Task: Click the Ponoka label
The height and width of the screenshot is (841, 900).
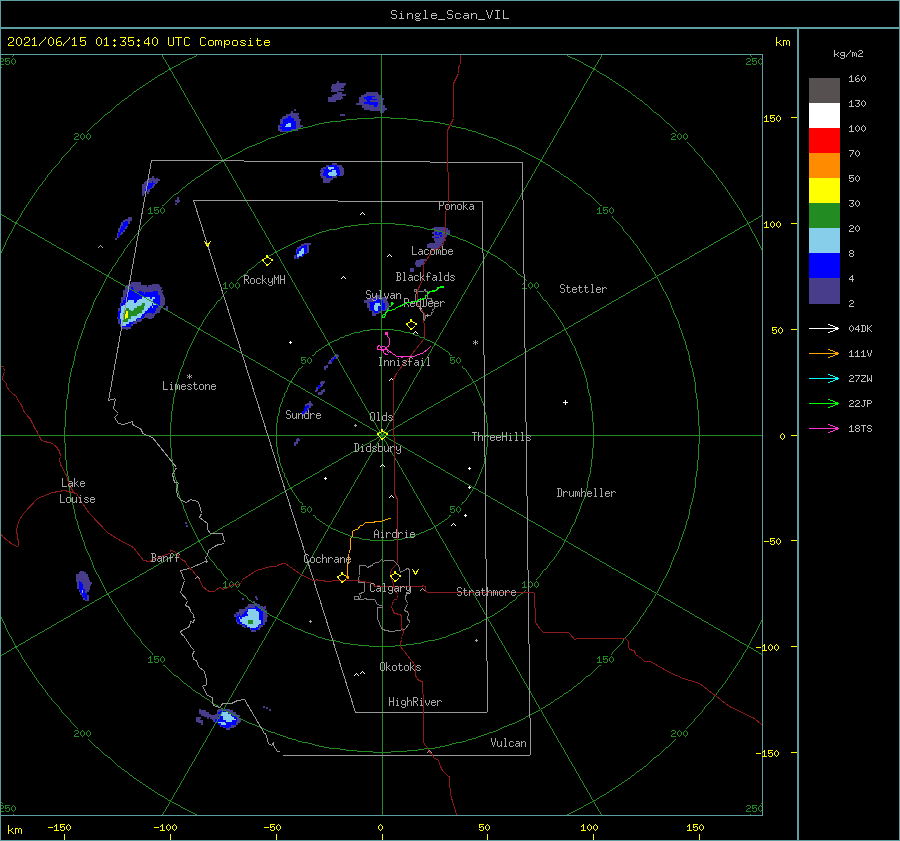Action: point(456,206)
